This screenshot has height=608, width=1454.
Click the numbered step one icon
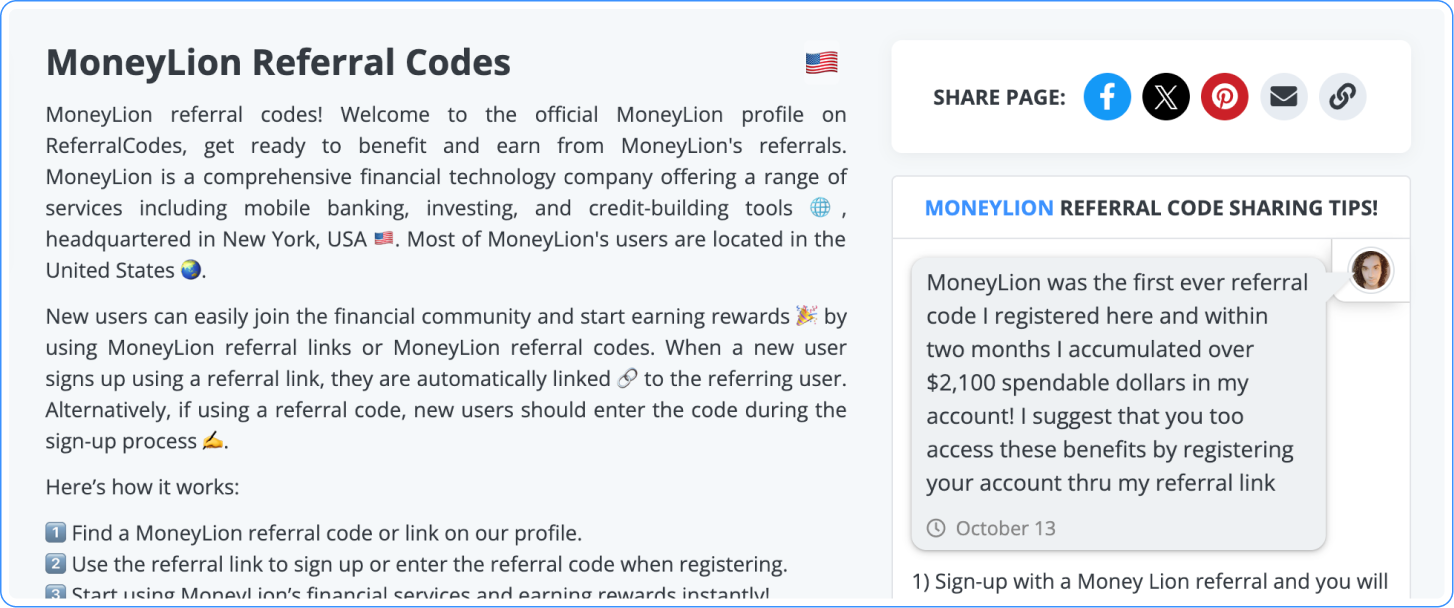54,532
